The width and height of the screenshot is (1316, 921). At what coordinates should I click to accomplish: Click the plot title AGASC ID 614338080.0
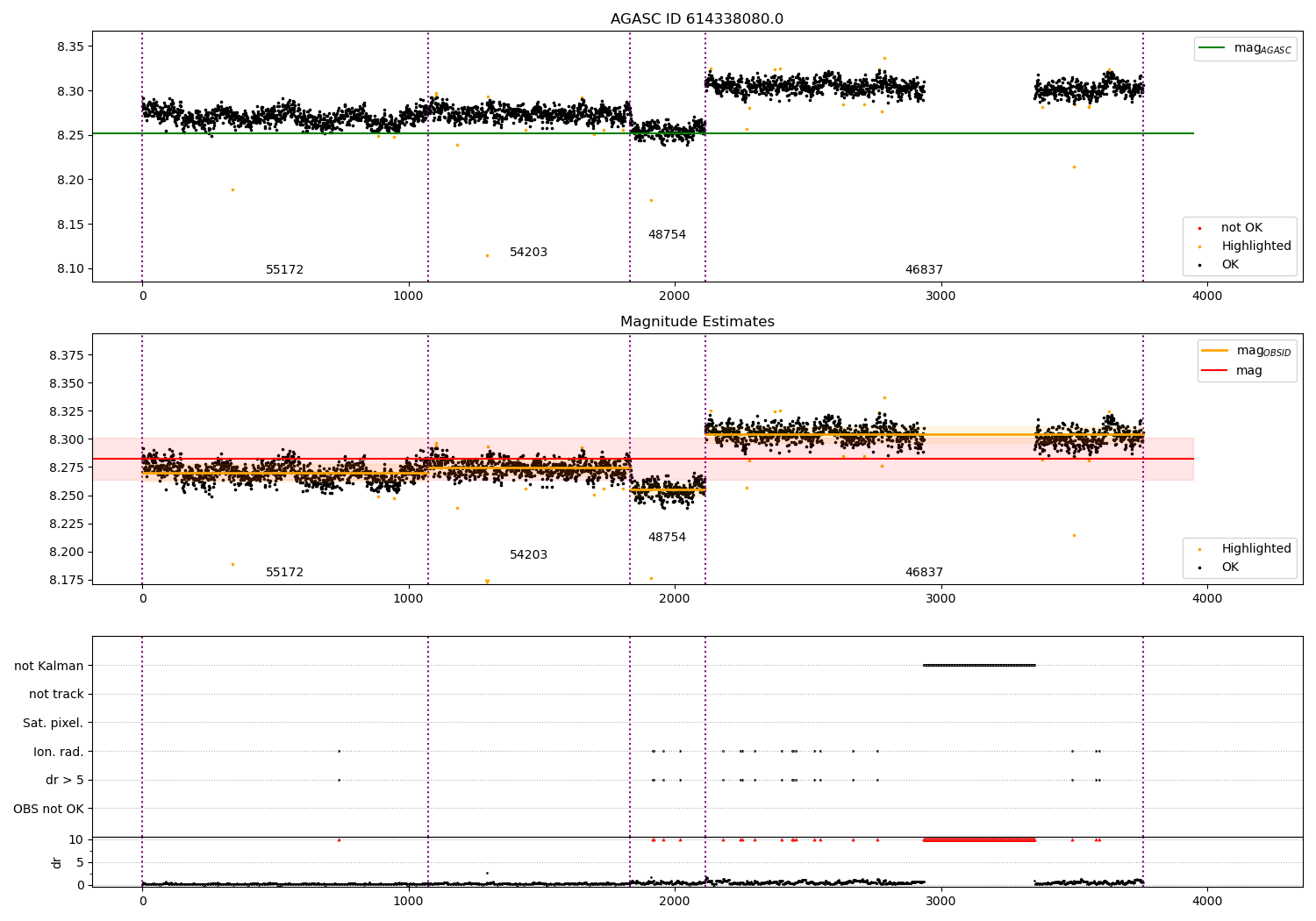697,19
